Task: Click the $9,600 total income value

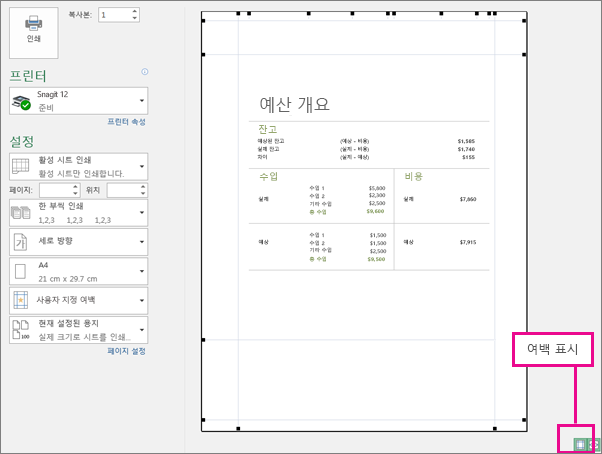Action: click(x=375, y=211)
